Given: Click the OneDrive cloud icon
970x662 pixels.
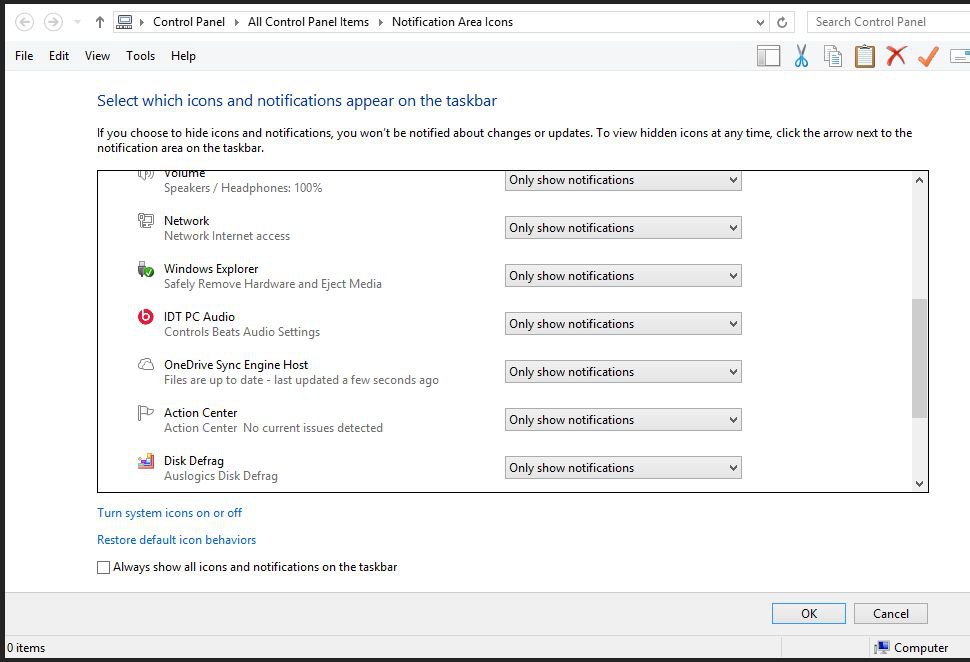Looking at the screenshot, I should click(x=145, y=364).
